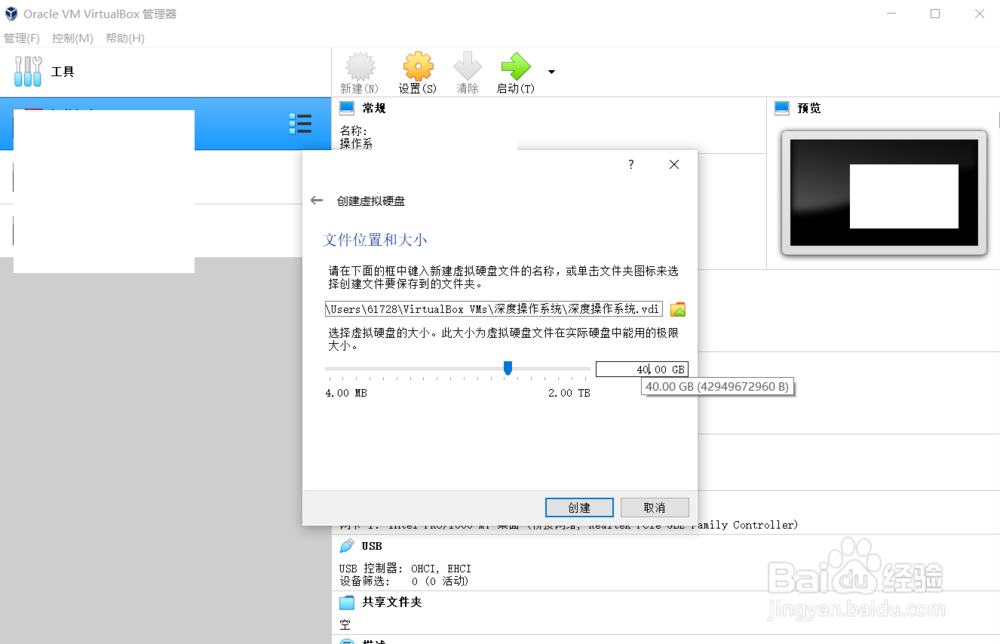Start the VM with green arrow
The width and height of the screenshot is (1000, 644).
click(515, 66)
